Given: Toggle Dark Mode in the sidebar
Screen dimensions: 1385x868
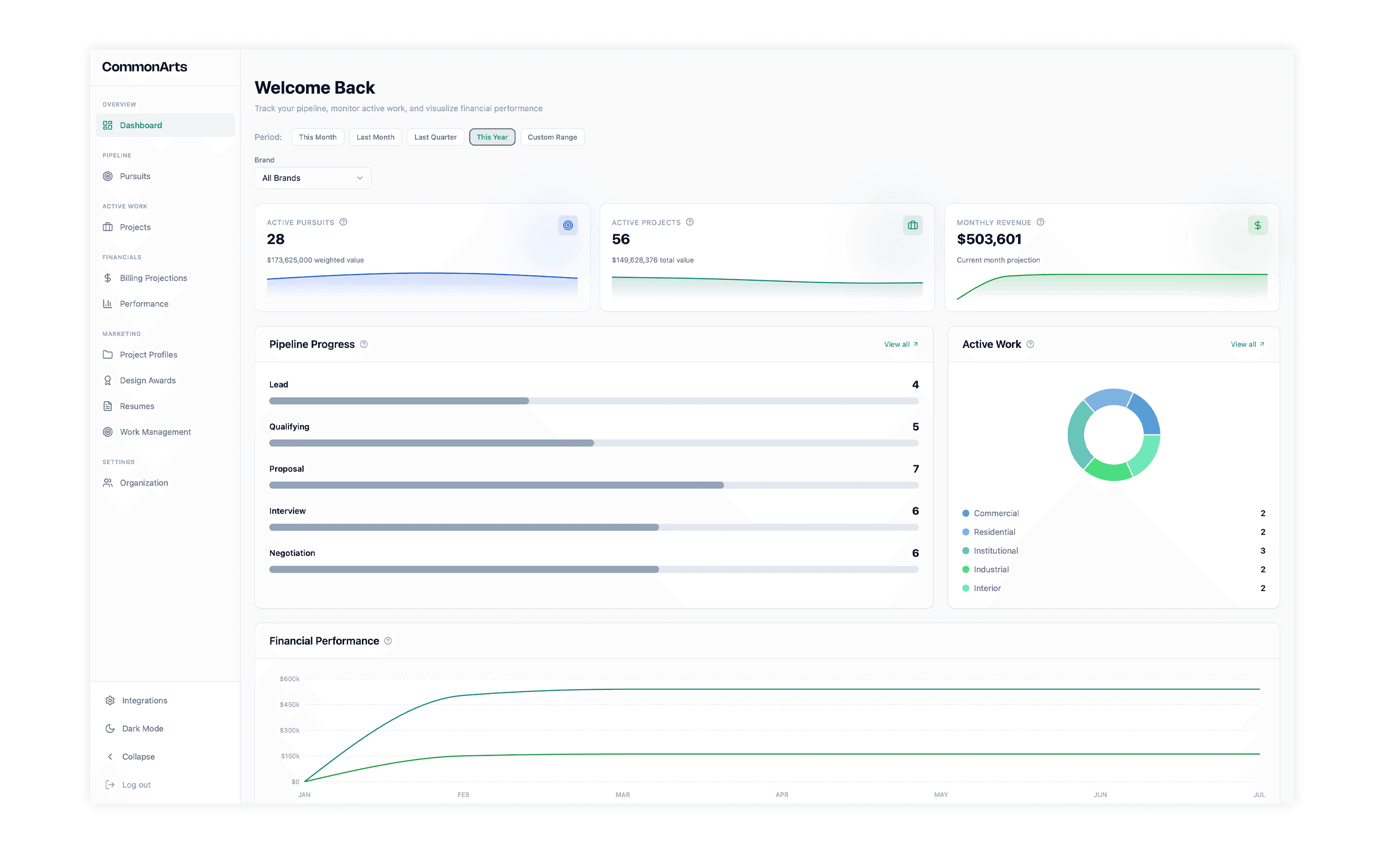Looking at the screenshot, I should [142, 729].
